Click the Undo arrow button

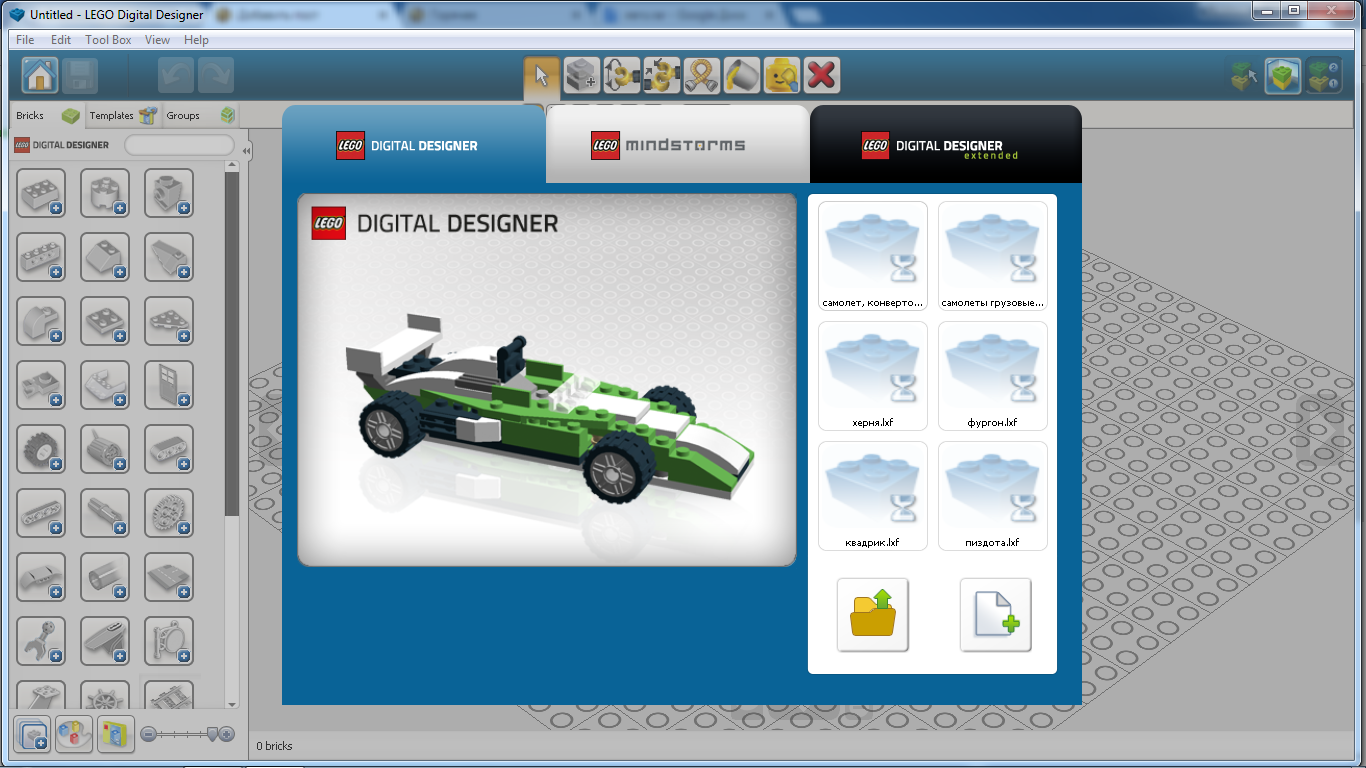[x=176, y=75]
